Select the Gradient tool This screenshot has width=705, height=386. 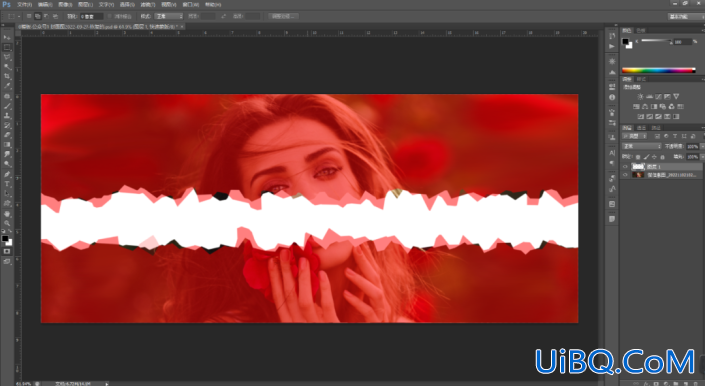point(7,145)
